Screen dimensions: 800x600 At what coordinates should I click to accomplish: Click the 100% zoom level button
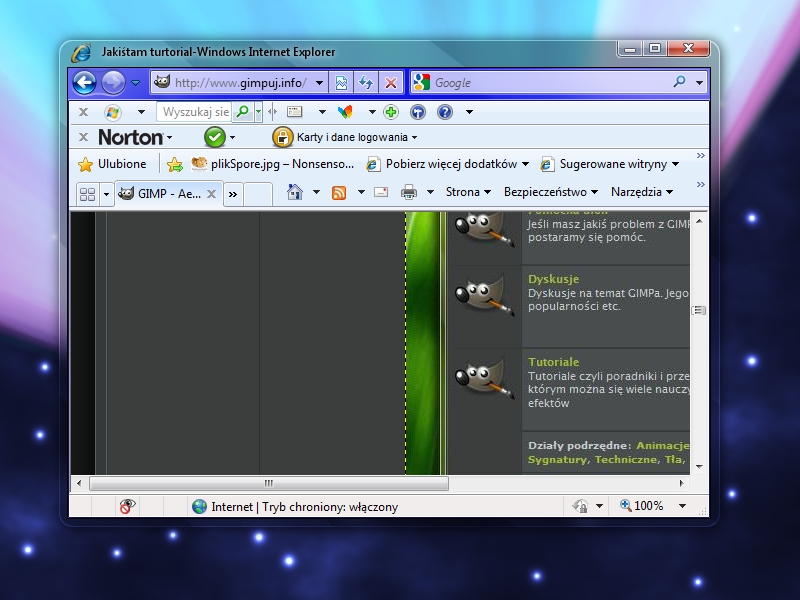(x=641, y=506)
